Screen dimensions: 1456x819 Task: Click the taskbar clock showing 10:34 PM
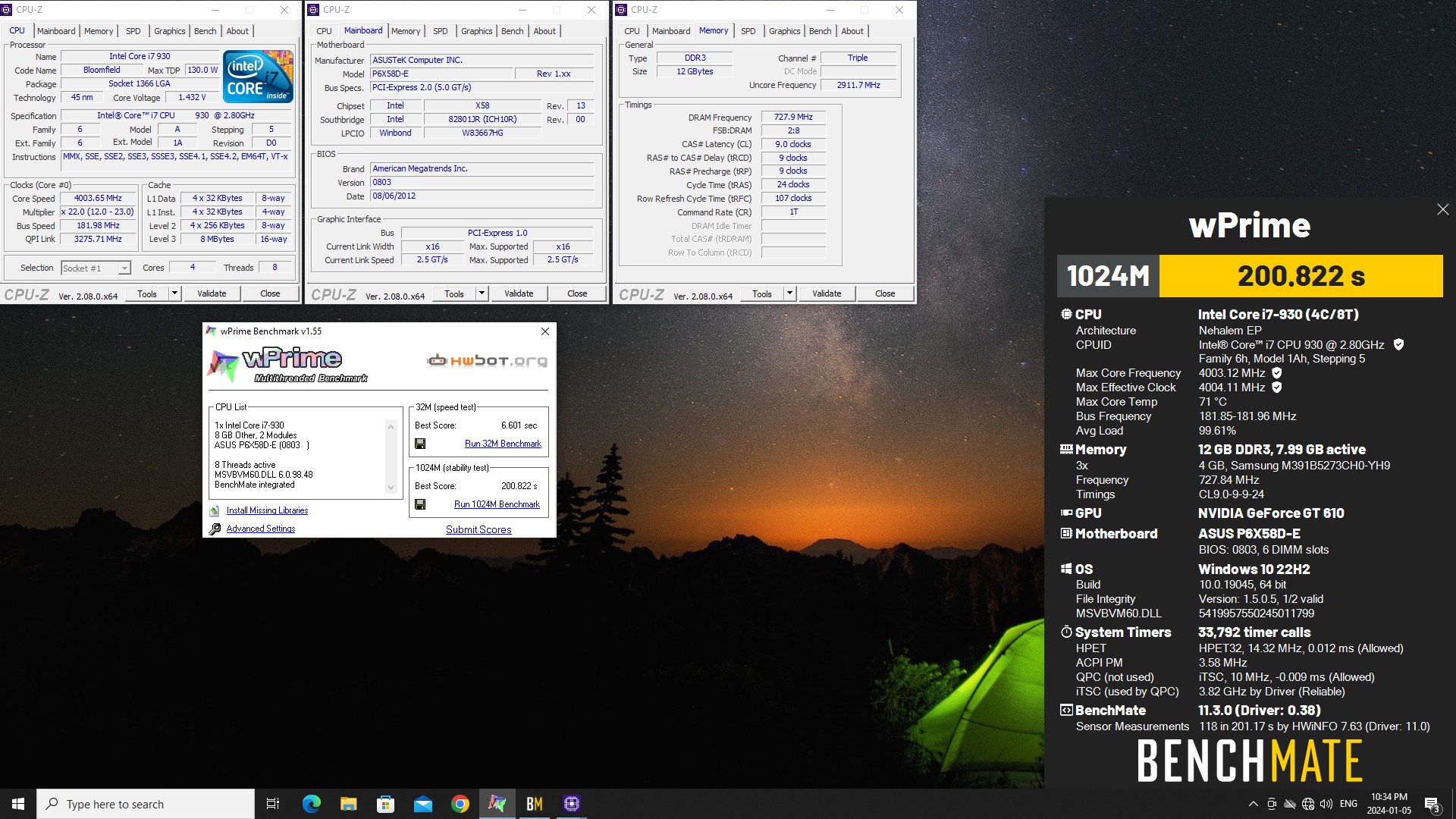(x=1389, y=804)
